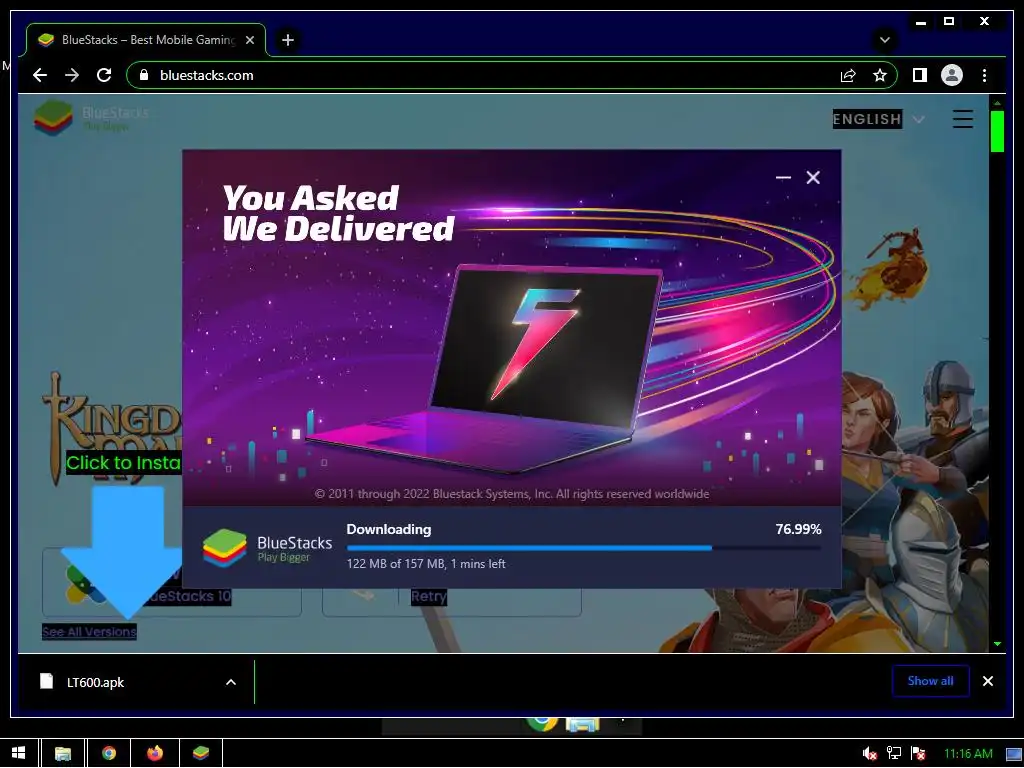Click the network tray icon
The image size is (1024, 768).
893,754
